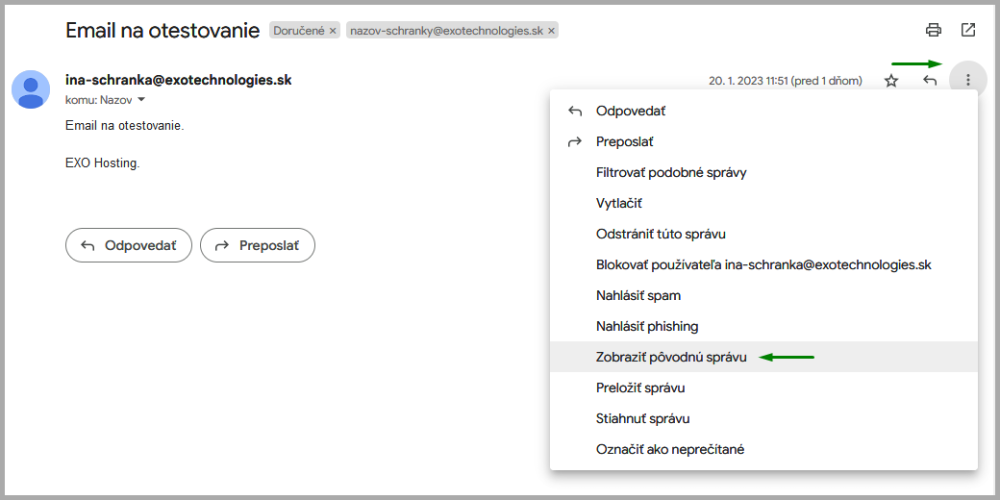Image resolution: width=1000 pixels, height=500 pixels.
Task: Choose Stiahnuť správu from menu
Action: coord(642,419)
